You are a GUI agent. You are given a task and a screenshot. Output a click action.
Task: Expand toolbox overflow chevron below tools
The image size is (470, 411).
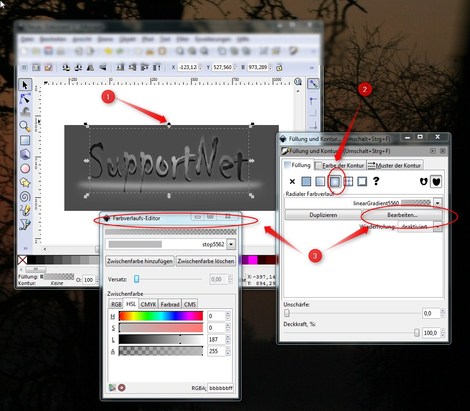(x=25, y=248)
